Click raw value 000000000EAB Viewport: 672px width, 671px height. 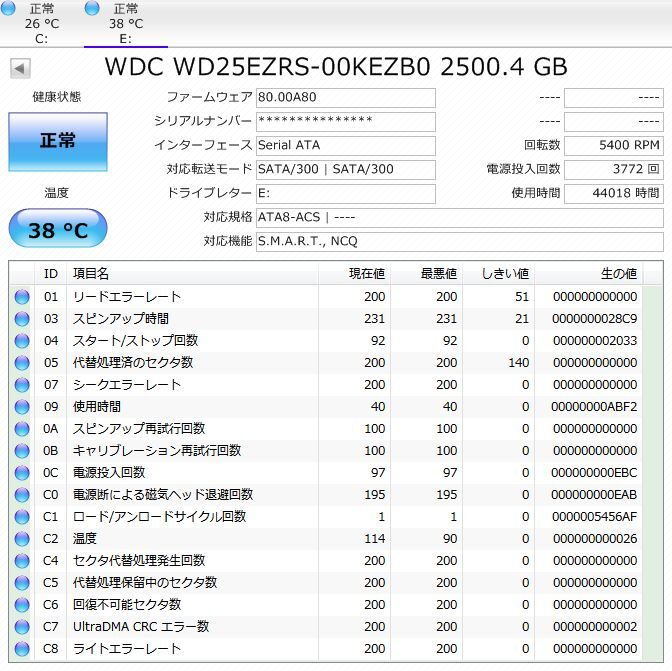coord(594,495)
